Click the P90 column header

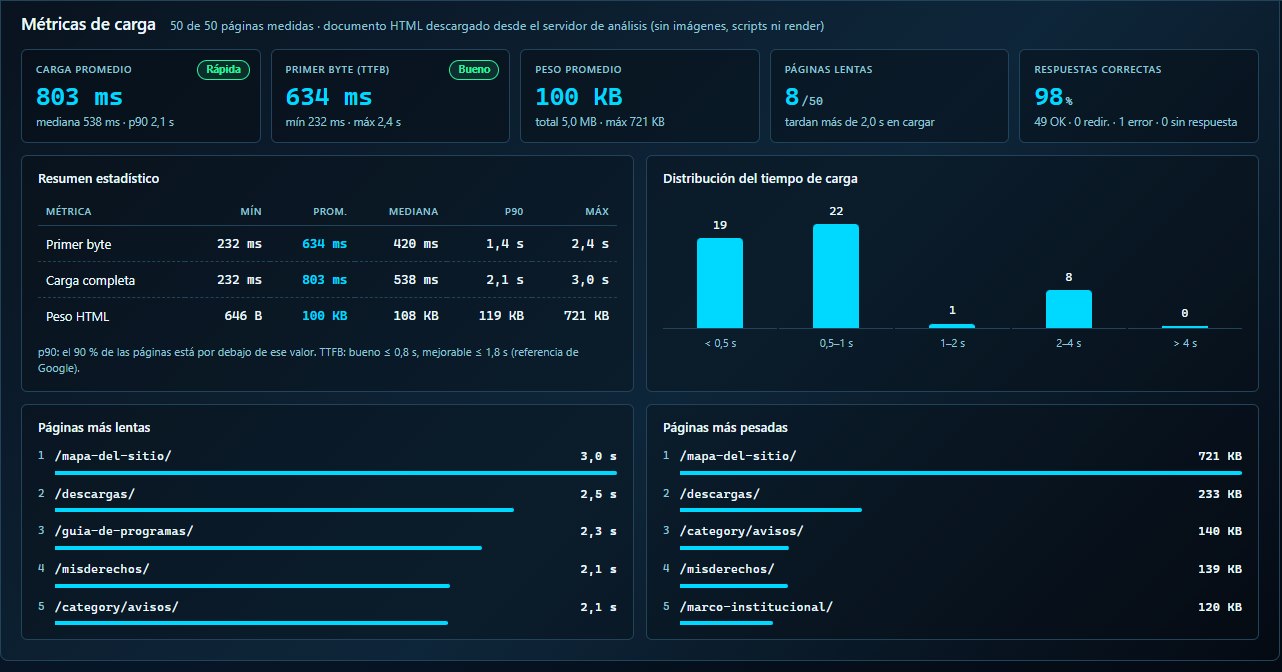pyautogui.click(x=514, y=212)
